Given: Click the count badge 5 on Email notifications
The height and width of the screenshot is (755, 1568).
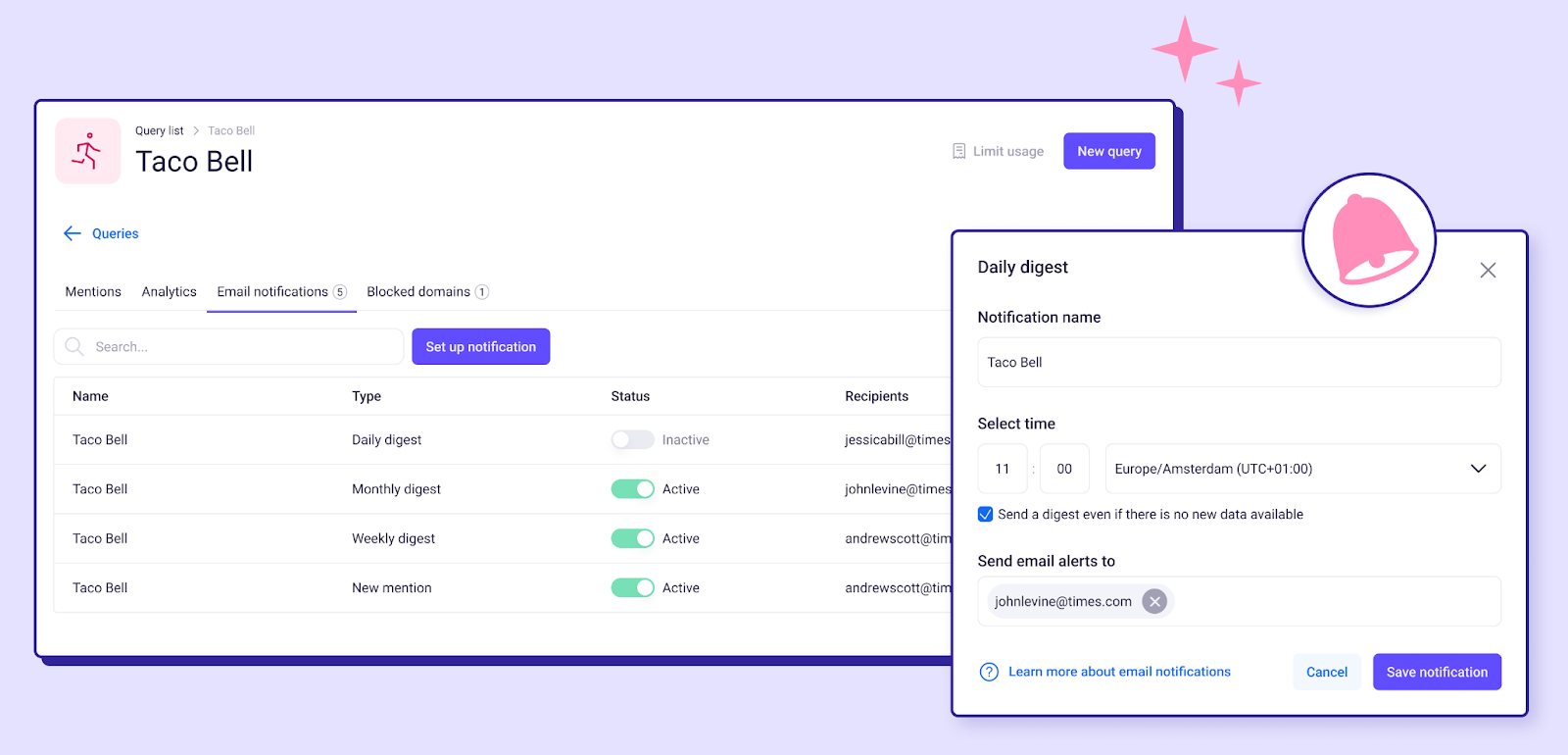Looking at the screenshot, I should (x=340, y=291).
